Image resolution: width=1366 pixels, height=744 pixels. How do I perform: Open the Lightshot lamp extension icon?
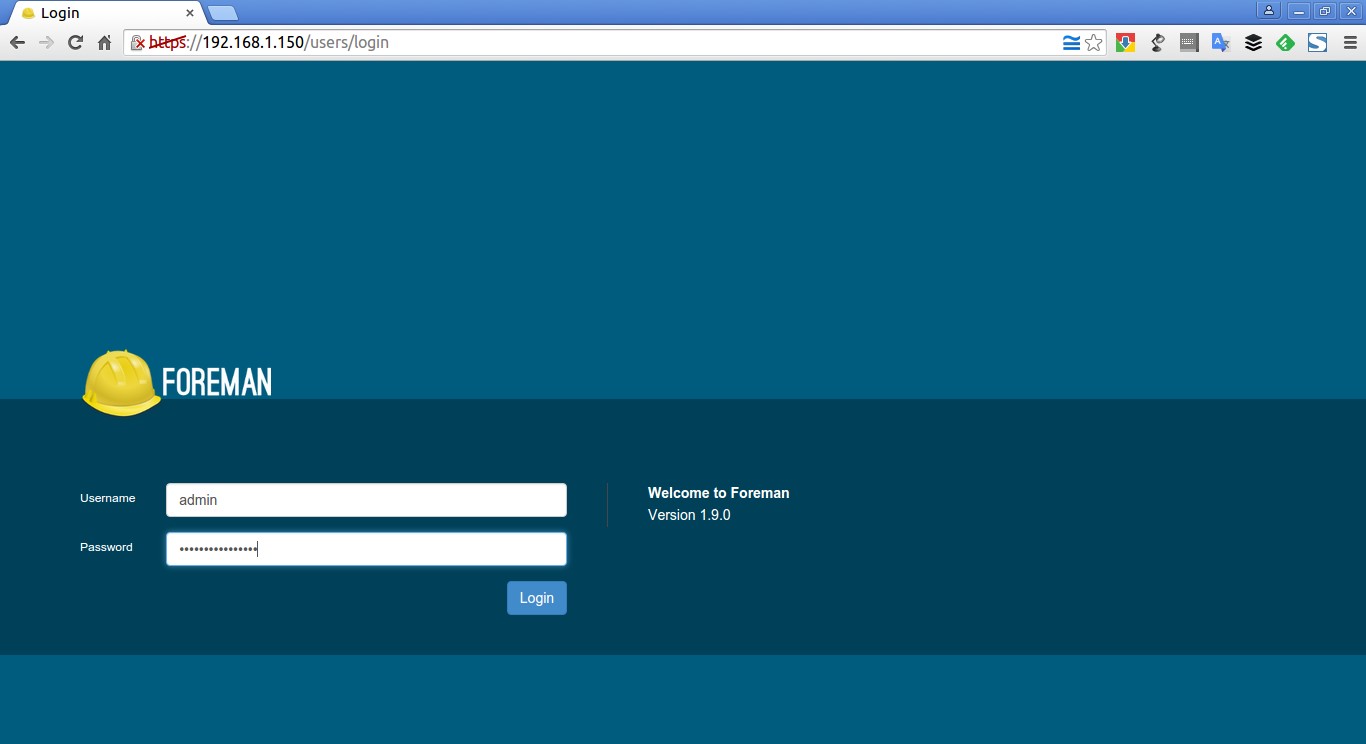pyautogui.click(x=1157, y=42)
